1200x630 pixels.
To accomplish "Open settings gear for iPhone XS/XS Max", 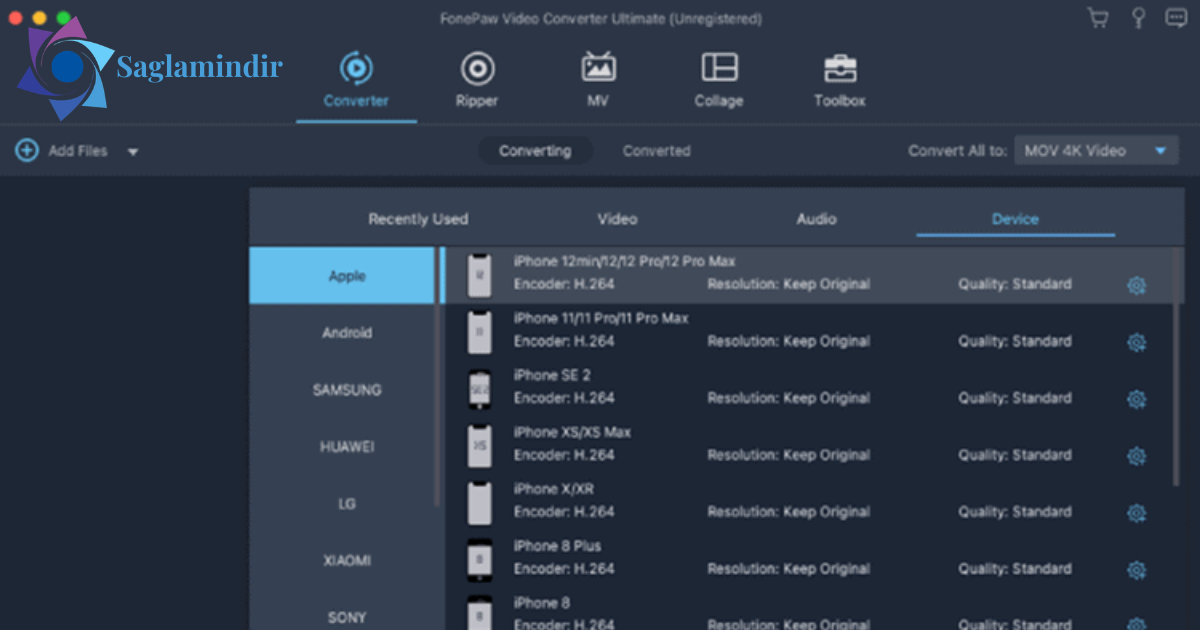I will point(1136,456).
